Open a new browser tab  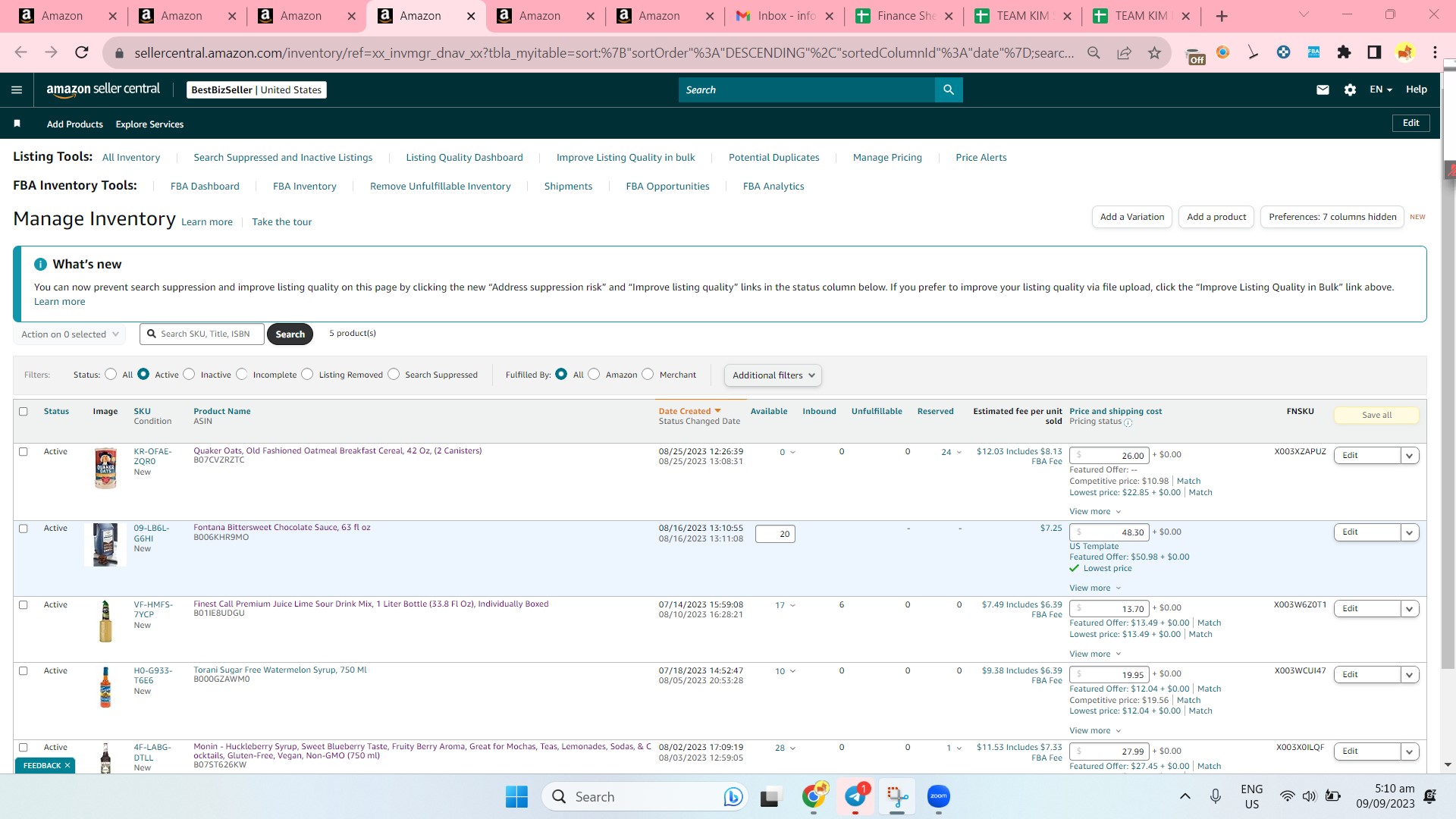point(1221,16)
